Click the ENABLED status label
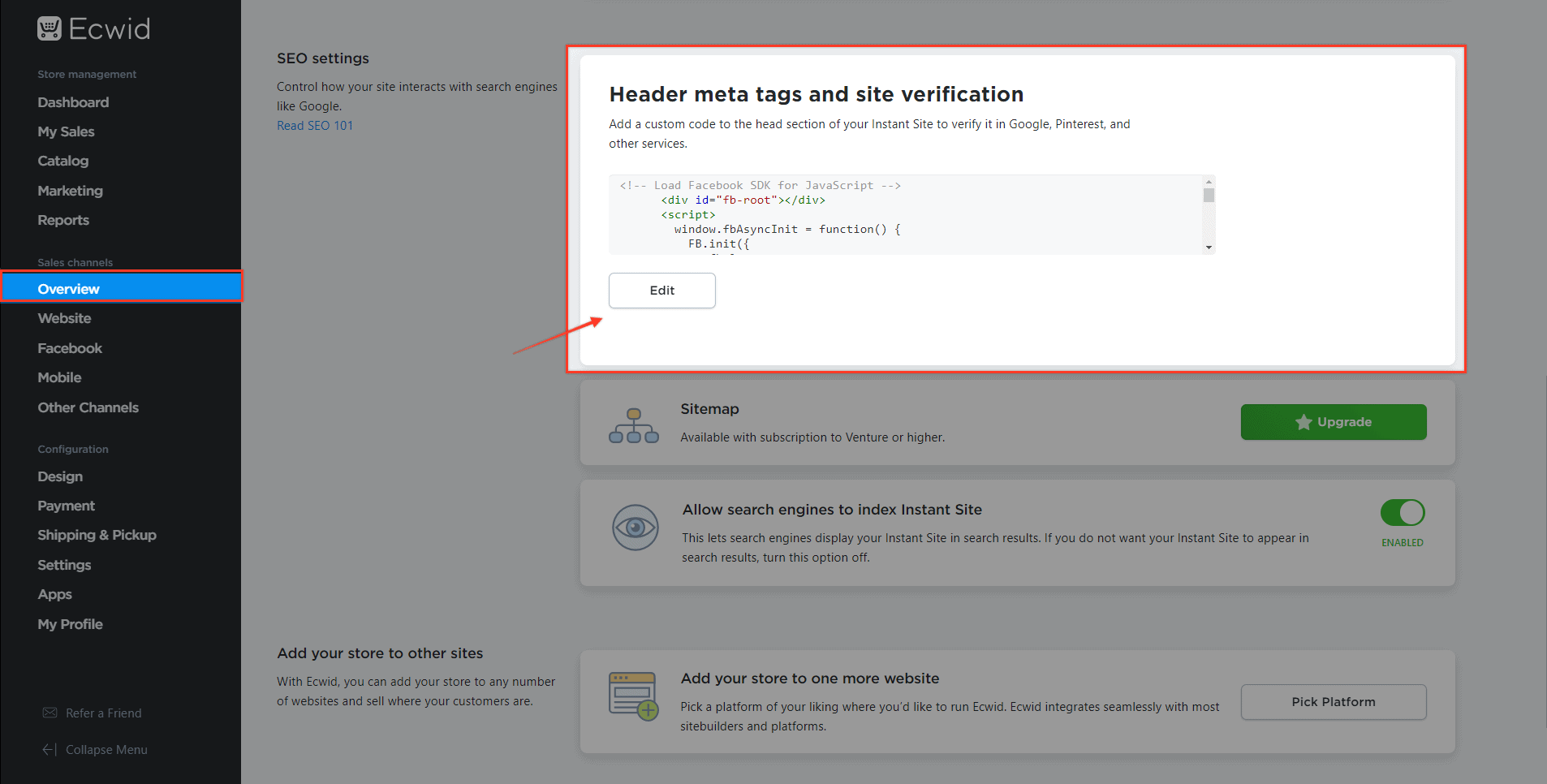The width and height of the screenshot is (1547, 784). [1403, 543]
